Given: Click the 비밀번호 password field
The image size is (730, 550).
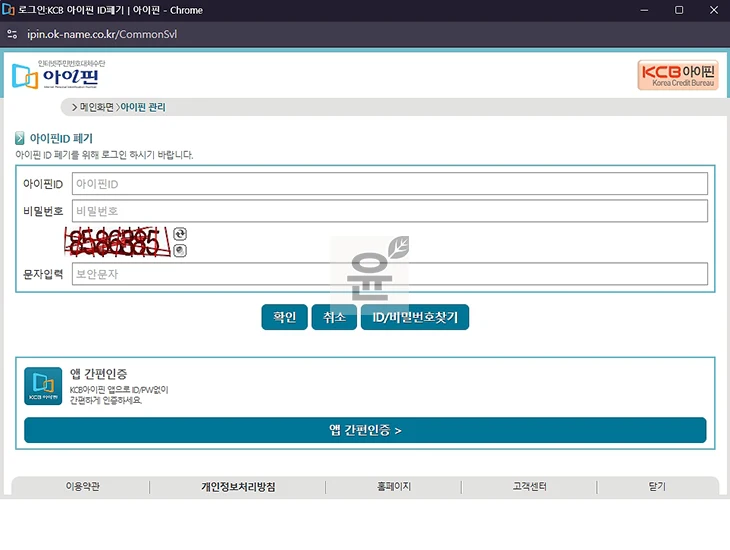Looking at the screenshot, I should (389, 211).
